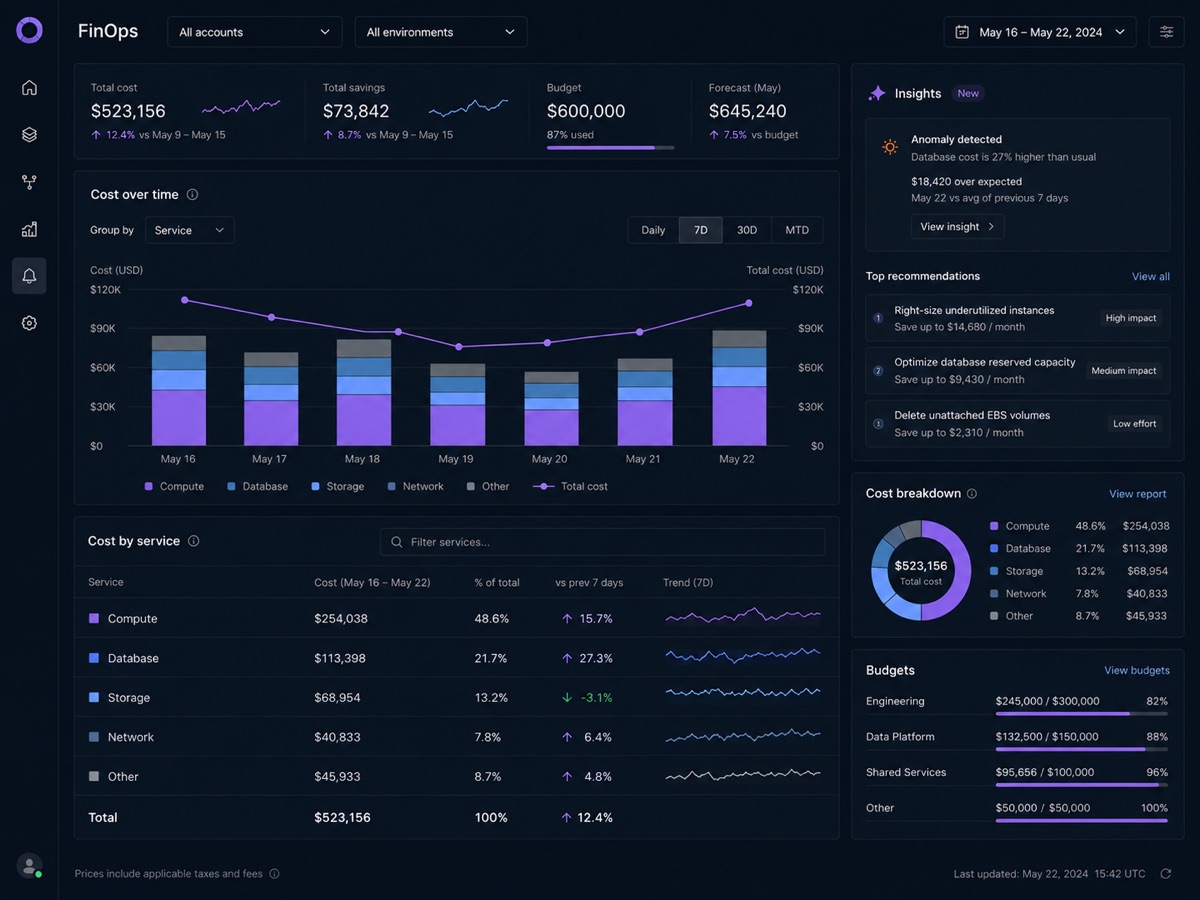Viewport: 1200px width, 900px height.
Task: Click the number 1 recommendation badge icon
Action: [878, 318]
